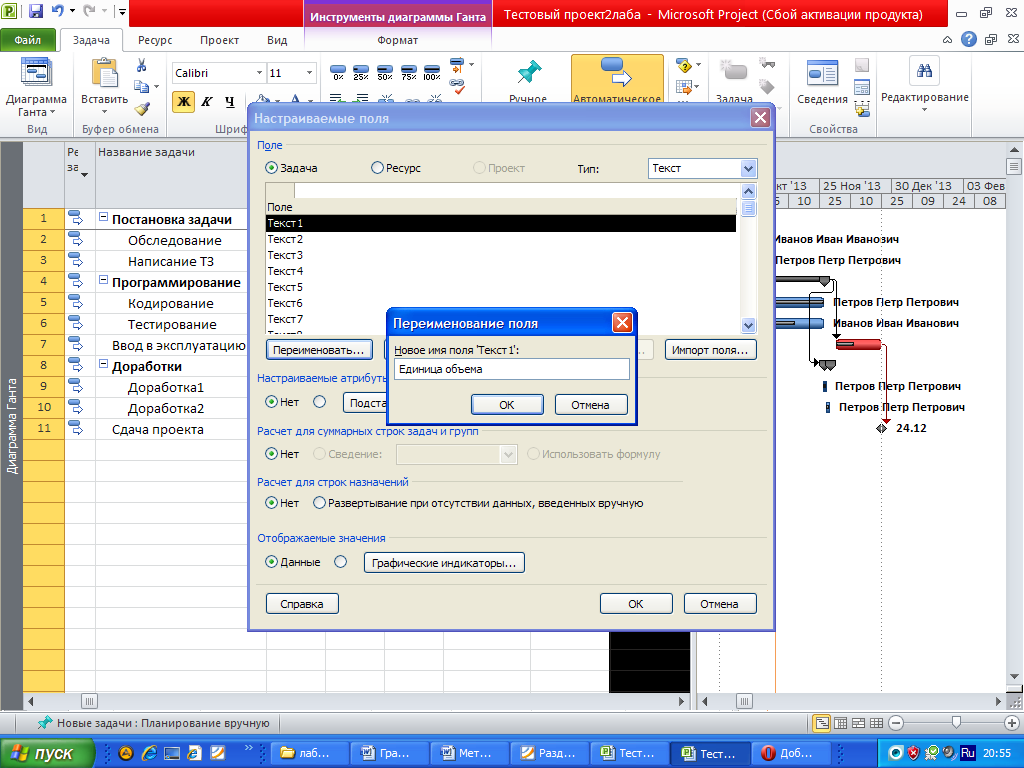Image resolution: width=1024 pixels, height=768 pixels.
Task: Open the Редактирование dropdown arrow
Action: pyautogui.click(x=924, y=109)
